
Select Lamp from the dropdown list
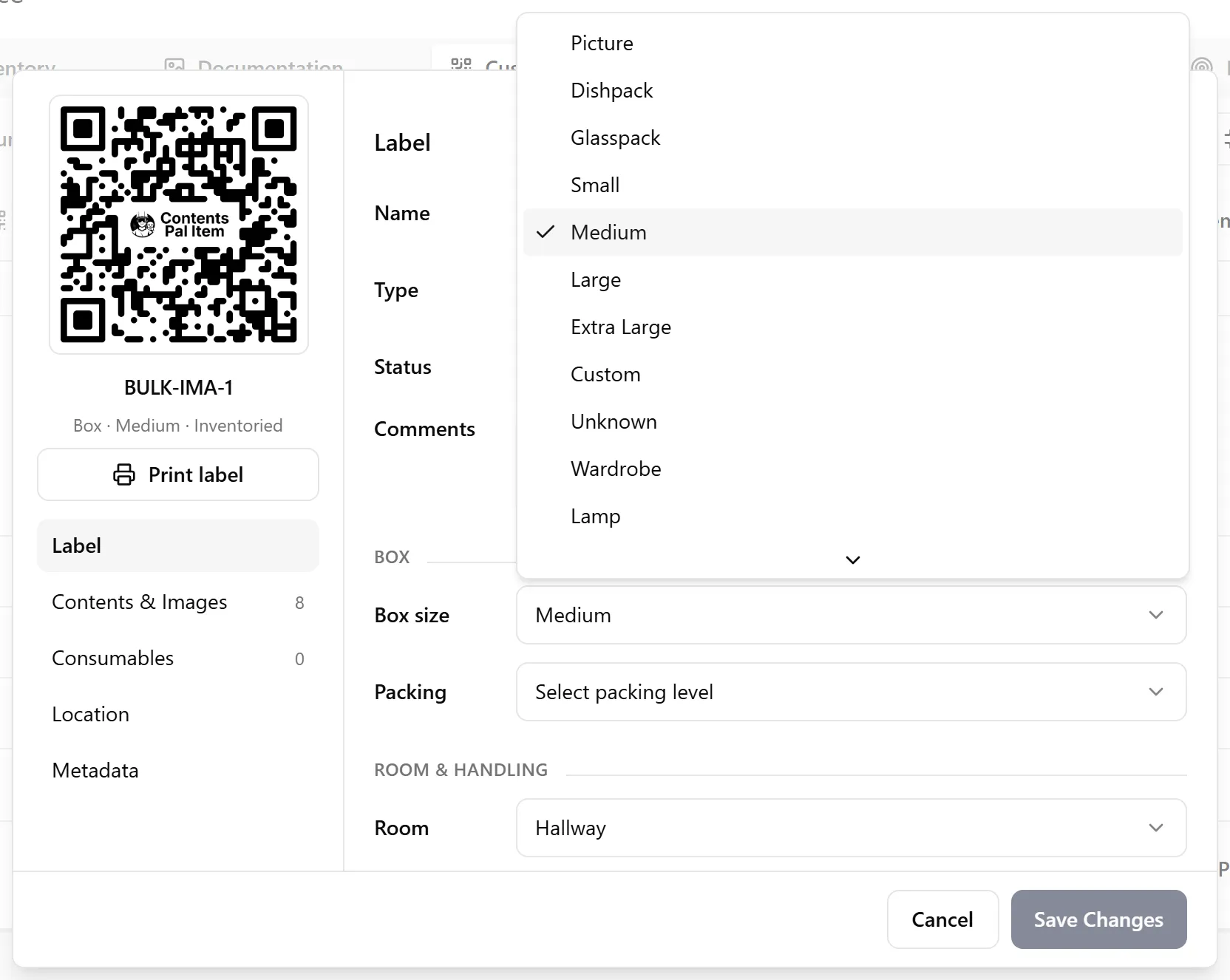(x=852, y=516)
